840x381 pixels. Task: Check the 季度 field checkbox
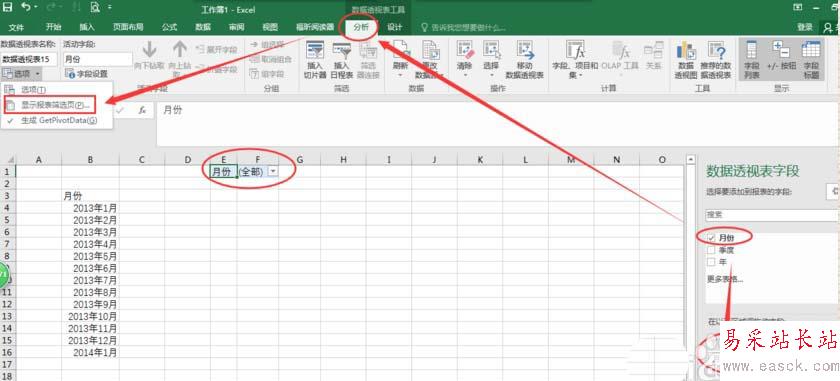pyautogui.click(x=711, y=250)
